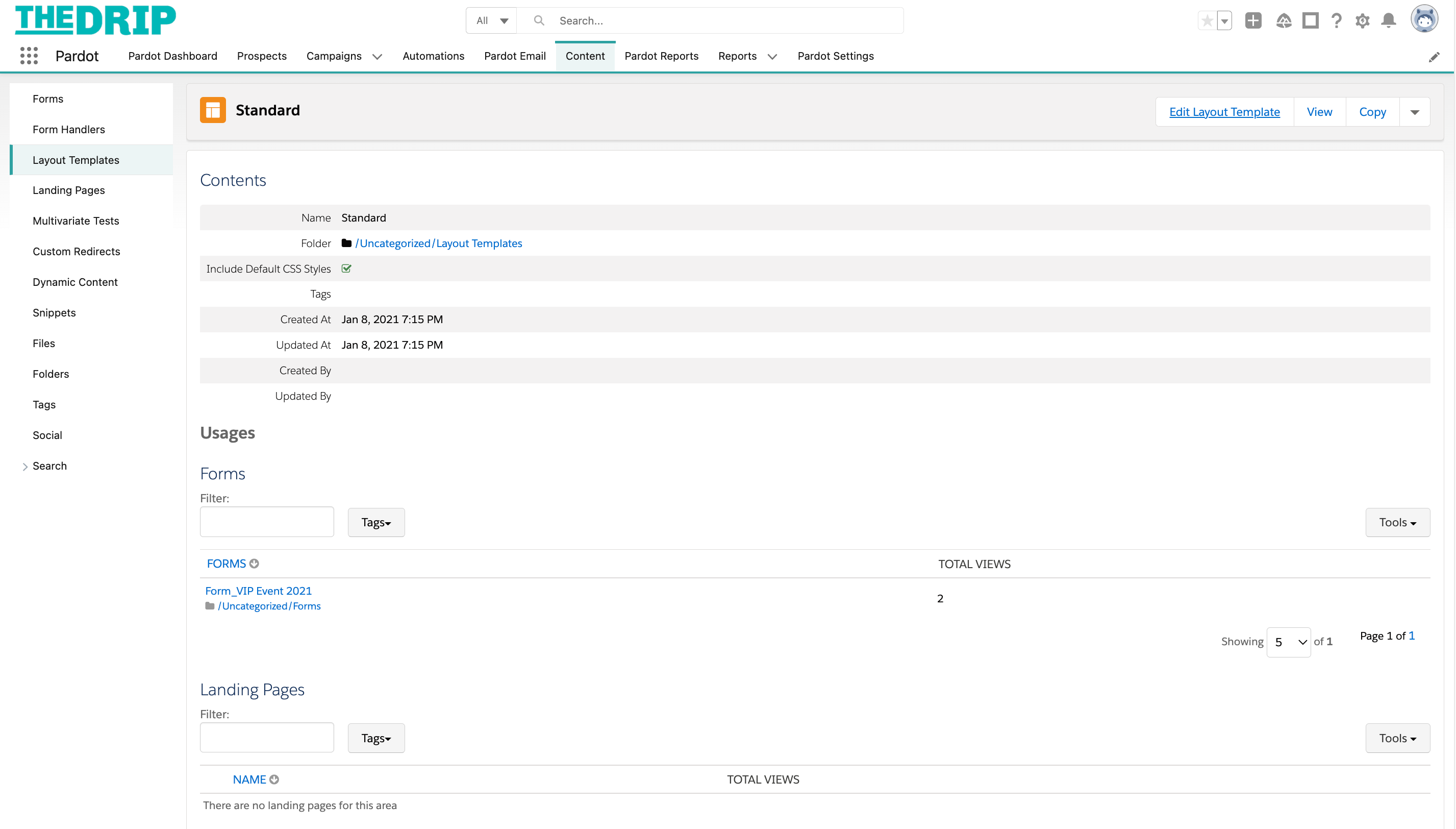Click the Include Default CSS Styles checkmark

[x=346, y=268]
